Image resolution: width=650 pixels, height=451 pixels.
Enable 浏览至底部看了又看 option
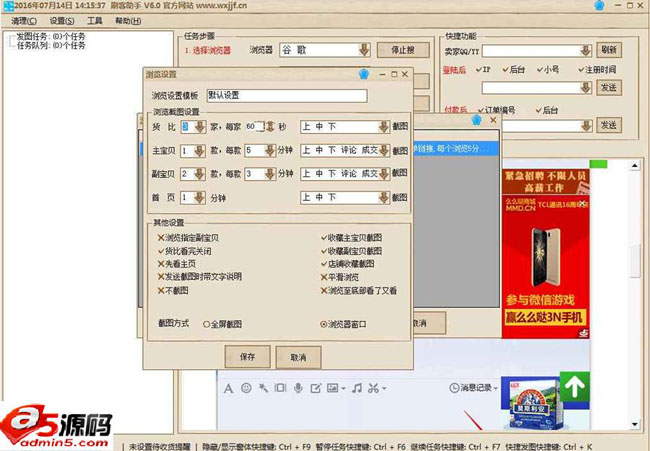(x=359, y=291)
